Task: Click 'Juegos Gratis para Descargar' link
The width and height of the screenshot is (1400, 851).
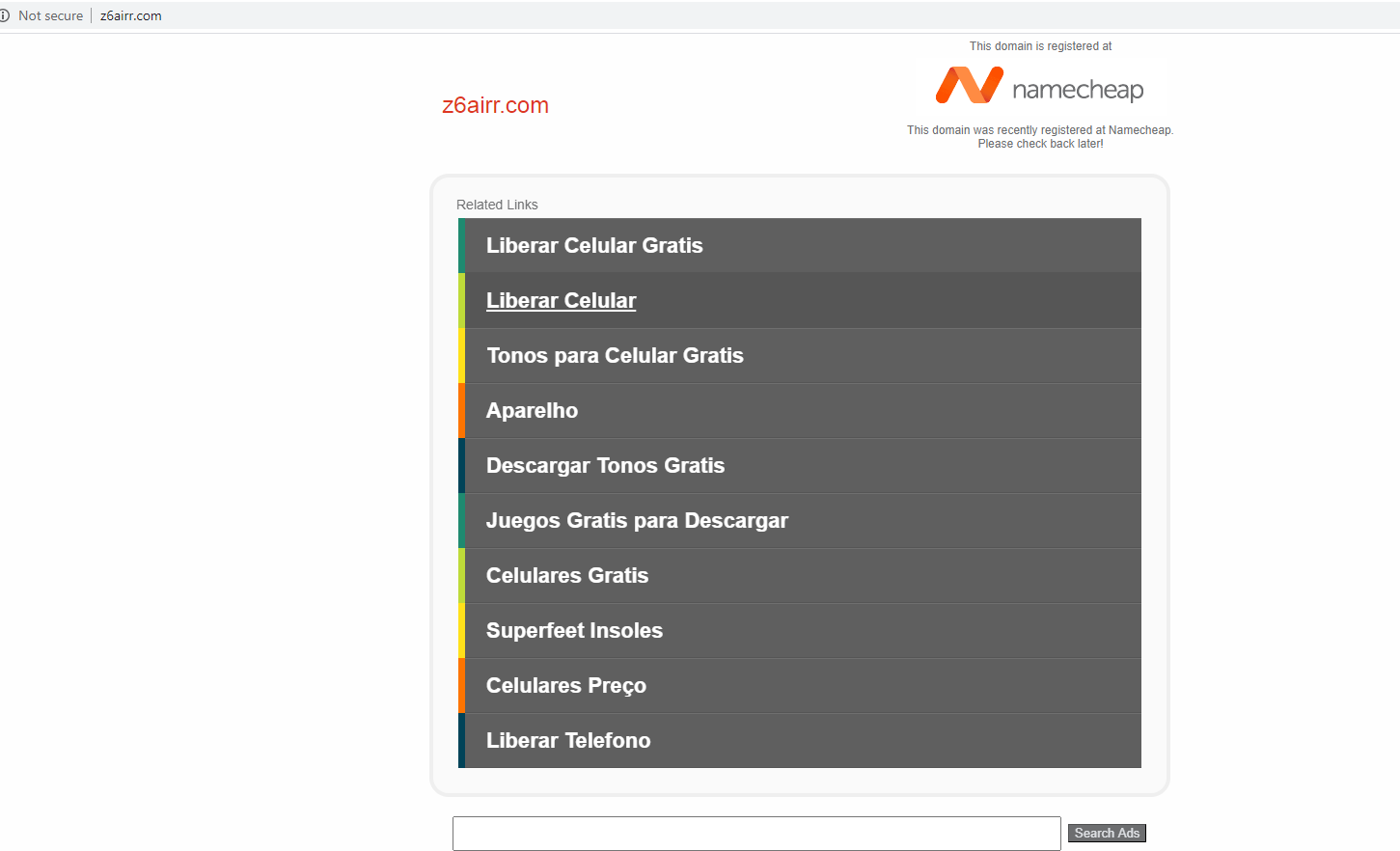Action: [x=637, y=521]
